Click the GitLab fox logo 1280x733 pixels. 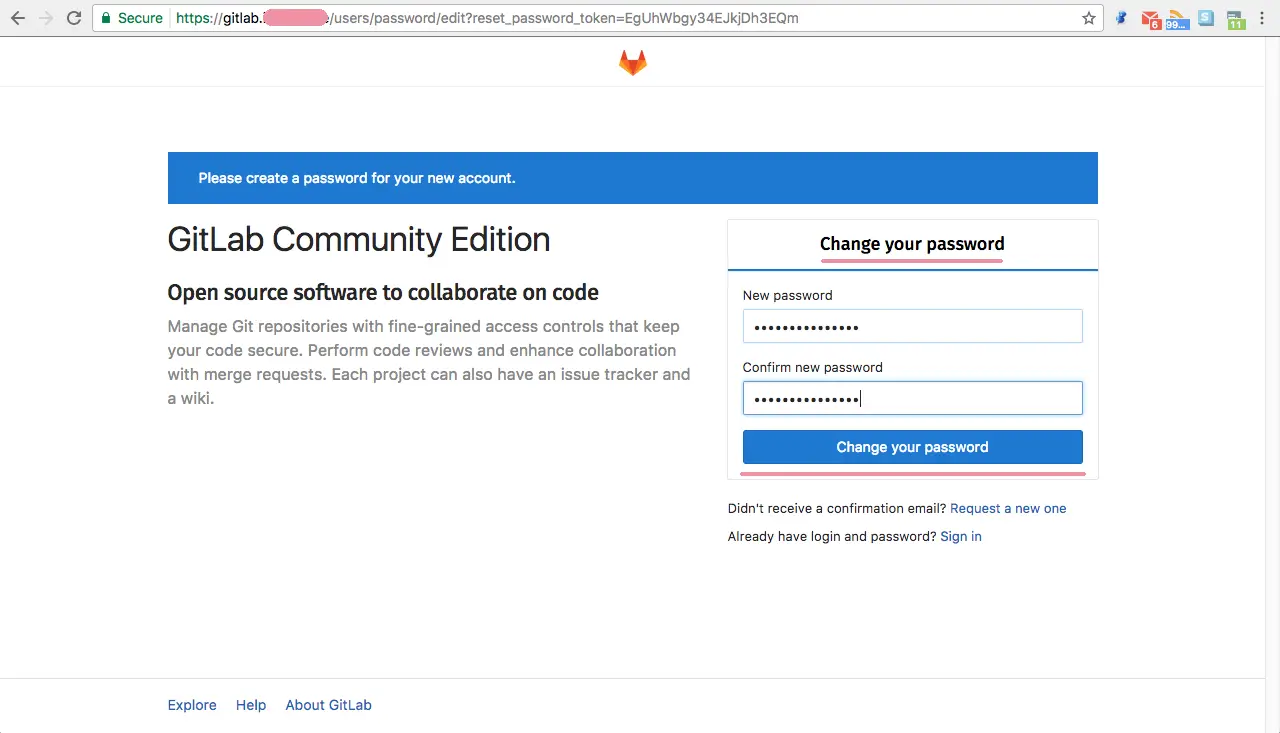[x=633, y=63]
